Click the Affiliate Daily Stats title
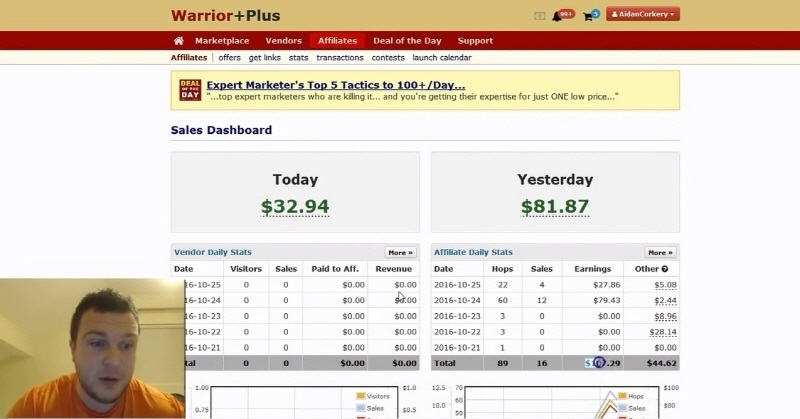This screenshot has height=419, width=800. 473,252
